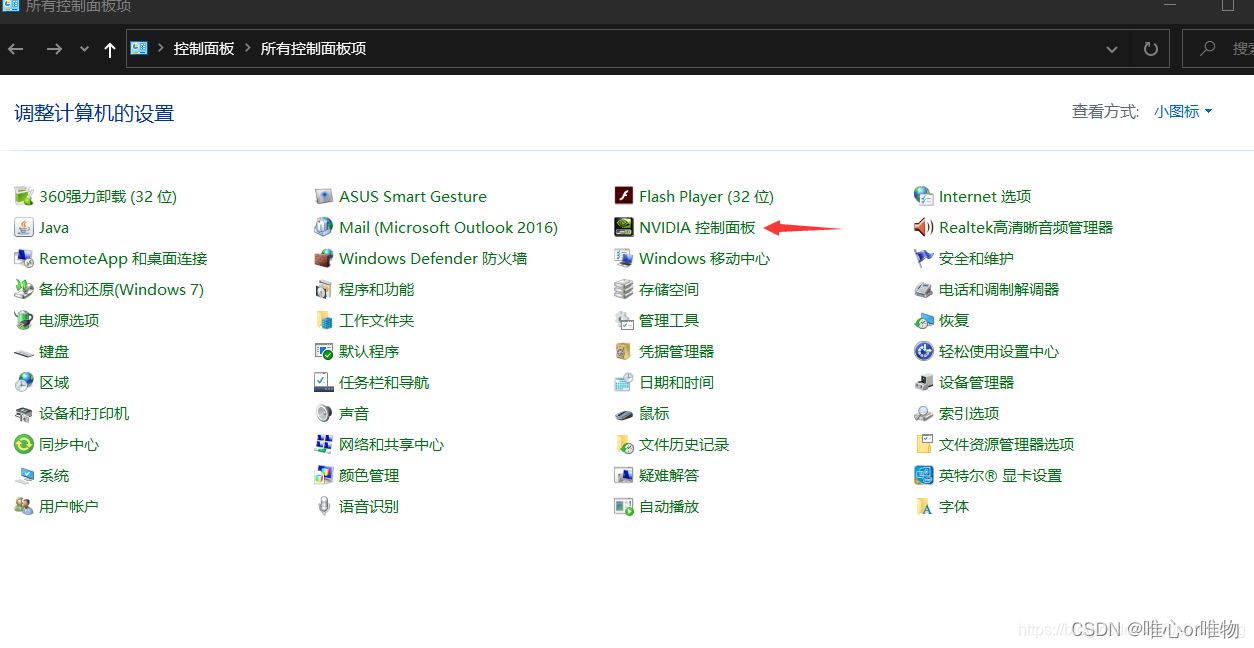Click the 电源选项 icon
Viewport: 1254px width, 648px height.
coord(24,320)
